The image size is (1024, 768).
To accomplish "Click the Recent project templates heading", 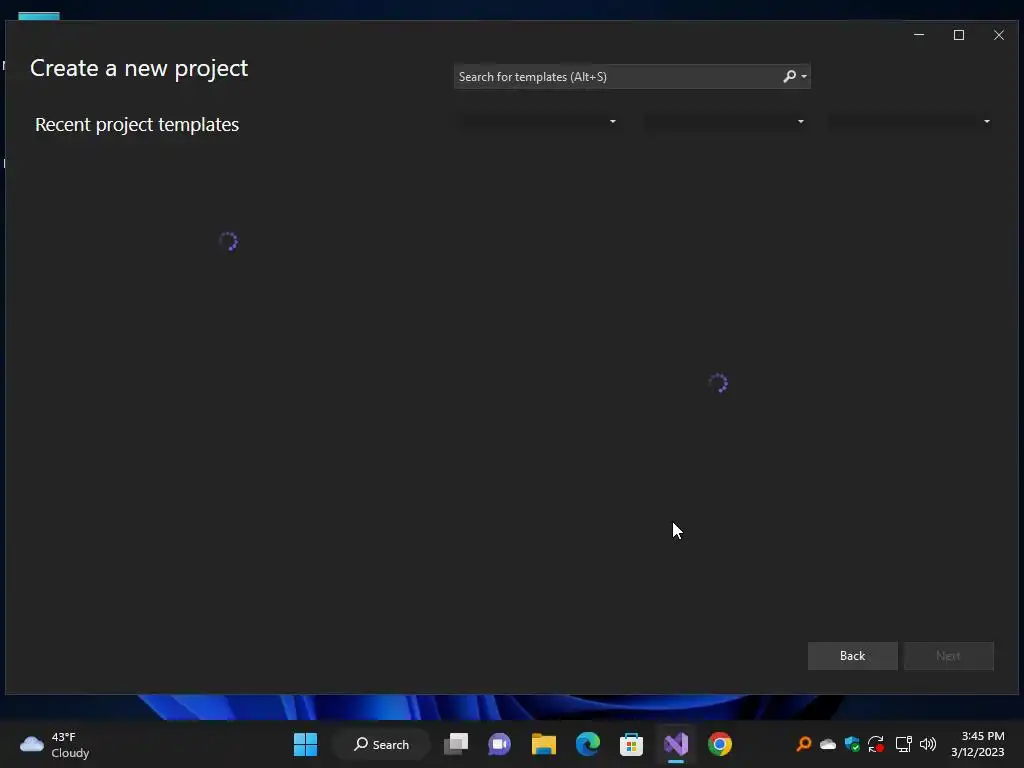I will (x=137, y=125).
